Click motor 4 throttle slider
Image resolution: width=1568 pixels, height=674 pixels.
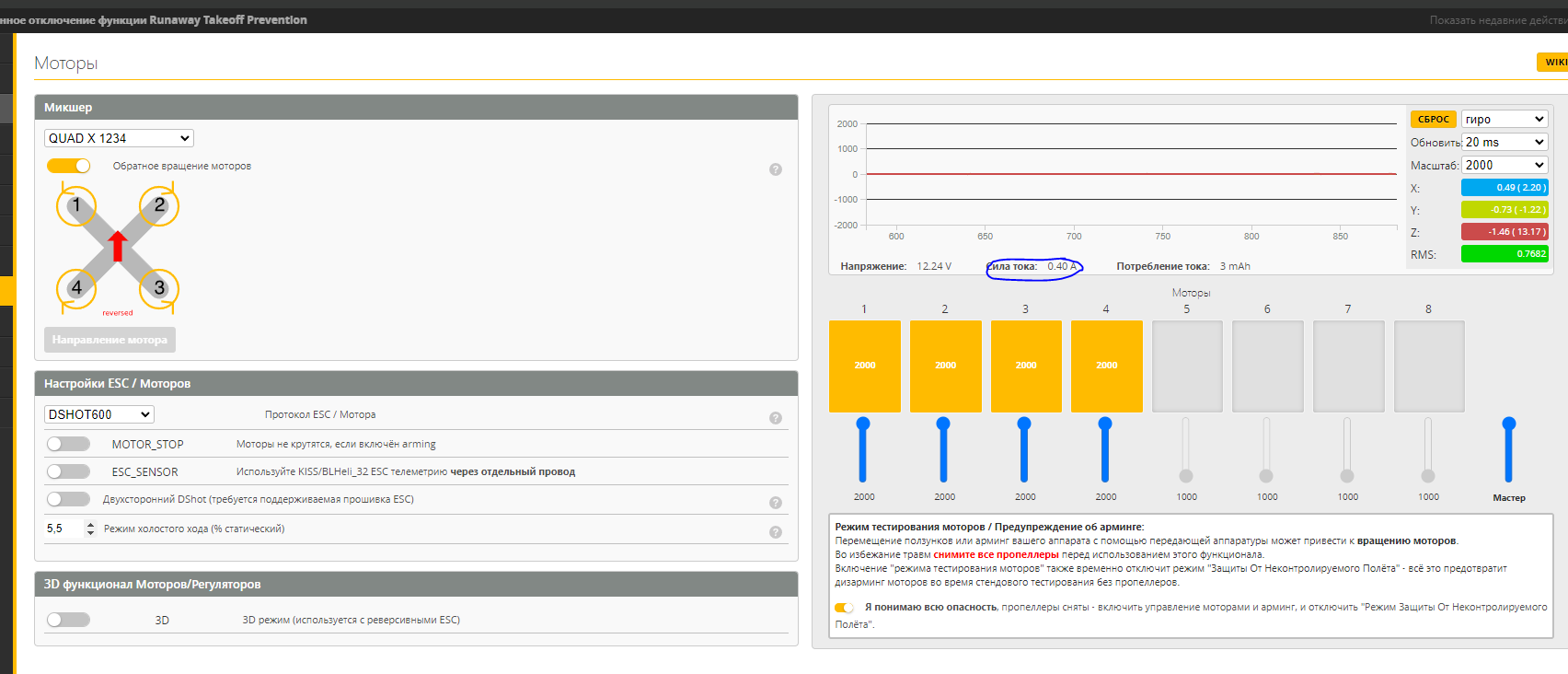pos(1105,449)
